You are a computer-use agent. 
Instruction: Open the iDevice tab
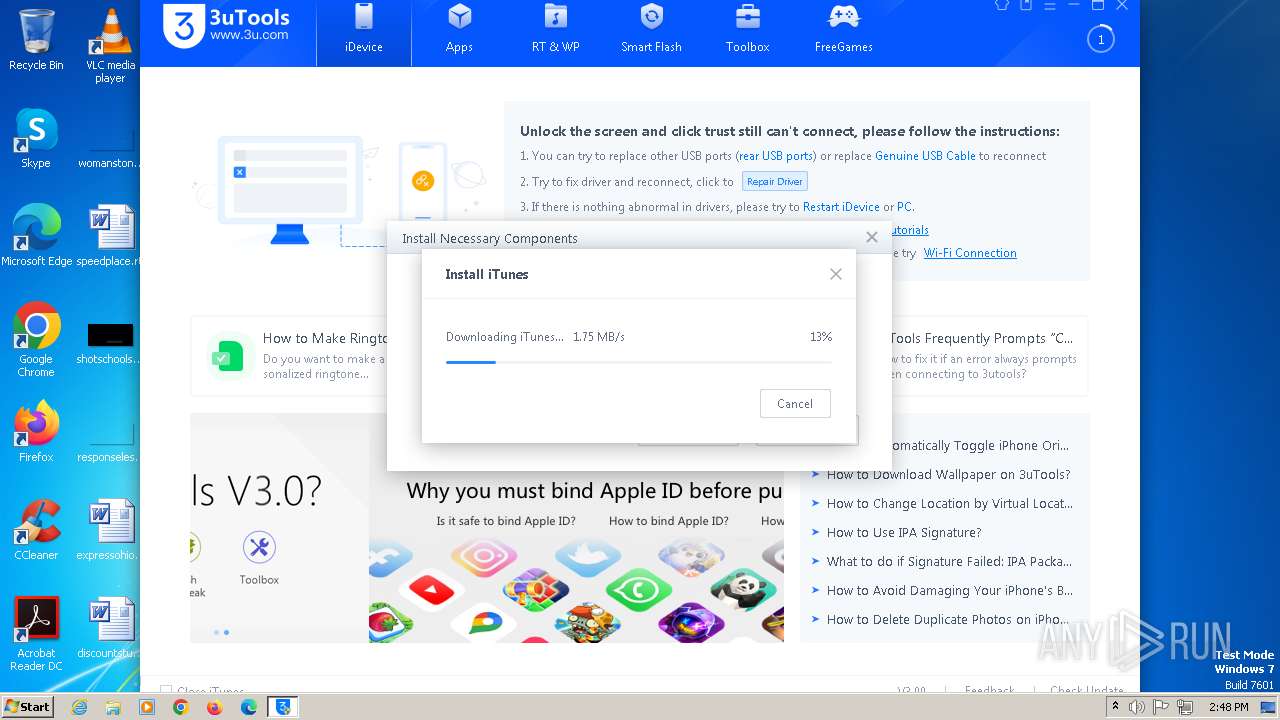click(x=364, y=32)
